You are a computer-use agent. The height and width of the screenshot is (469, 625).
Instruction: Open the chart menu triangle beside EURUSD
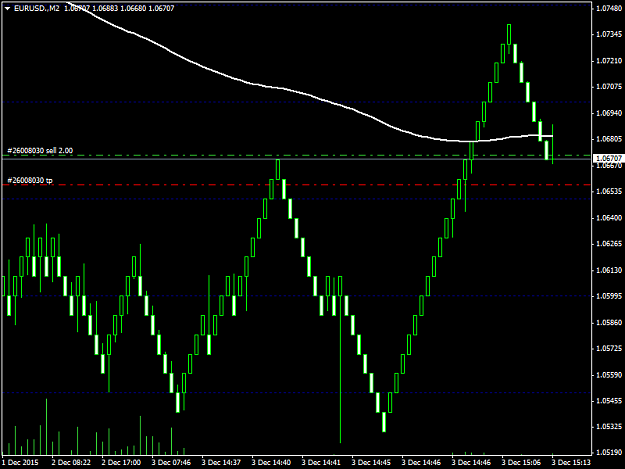(x=8, y=8)
